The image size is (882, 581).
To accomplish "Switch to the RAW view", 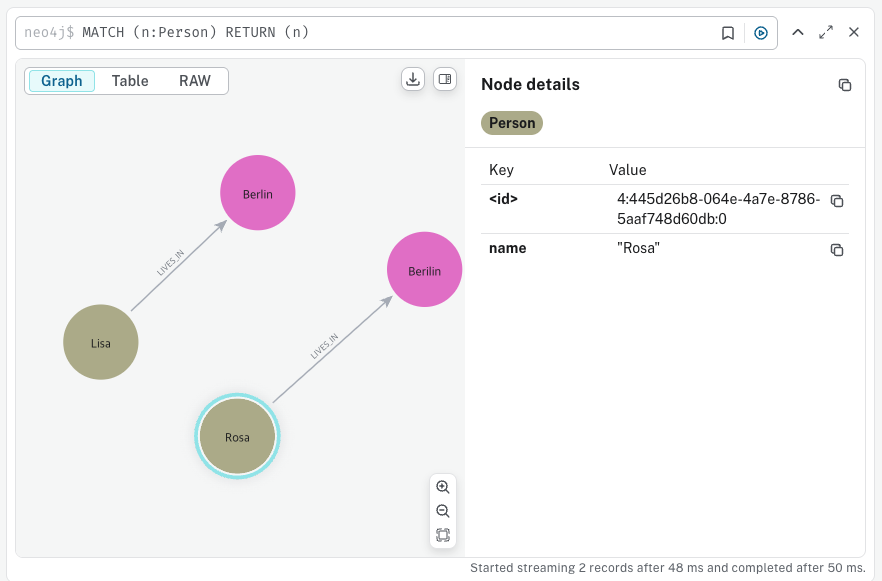I will (195, 81).
